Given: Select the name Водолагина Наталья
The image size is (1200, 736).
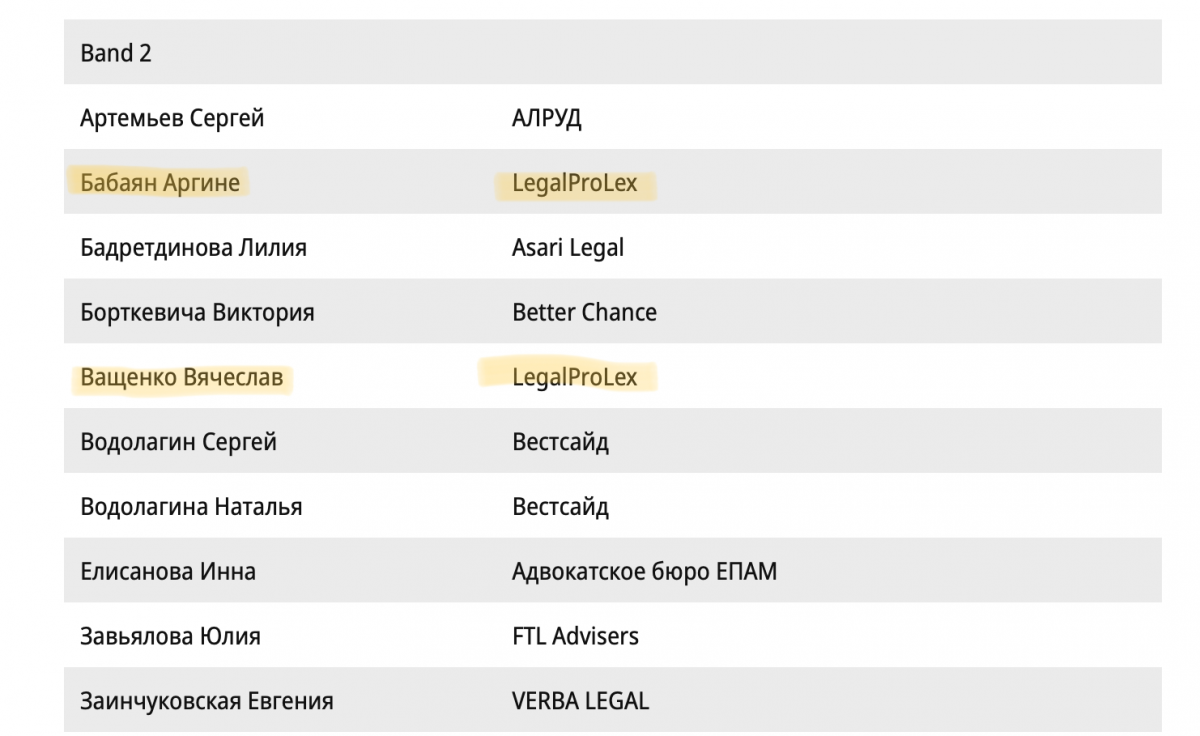Looking at the screenshot, I should coord(191,507).
